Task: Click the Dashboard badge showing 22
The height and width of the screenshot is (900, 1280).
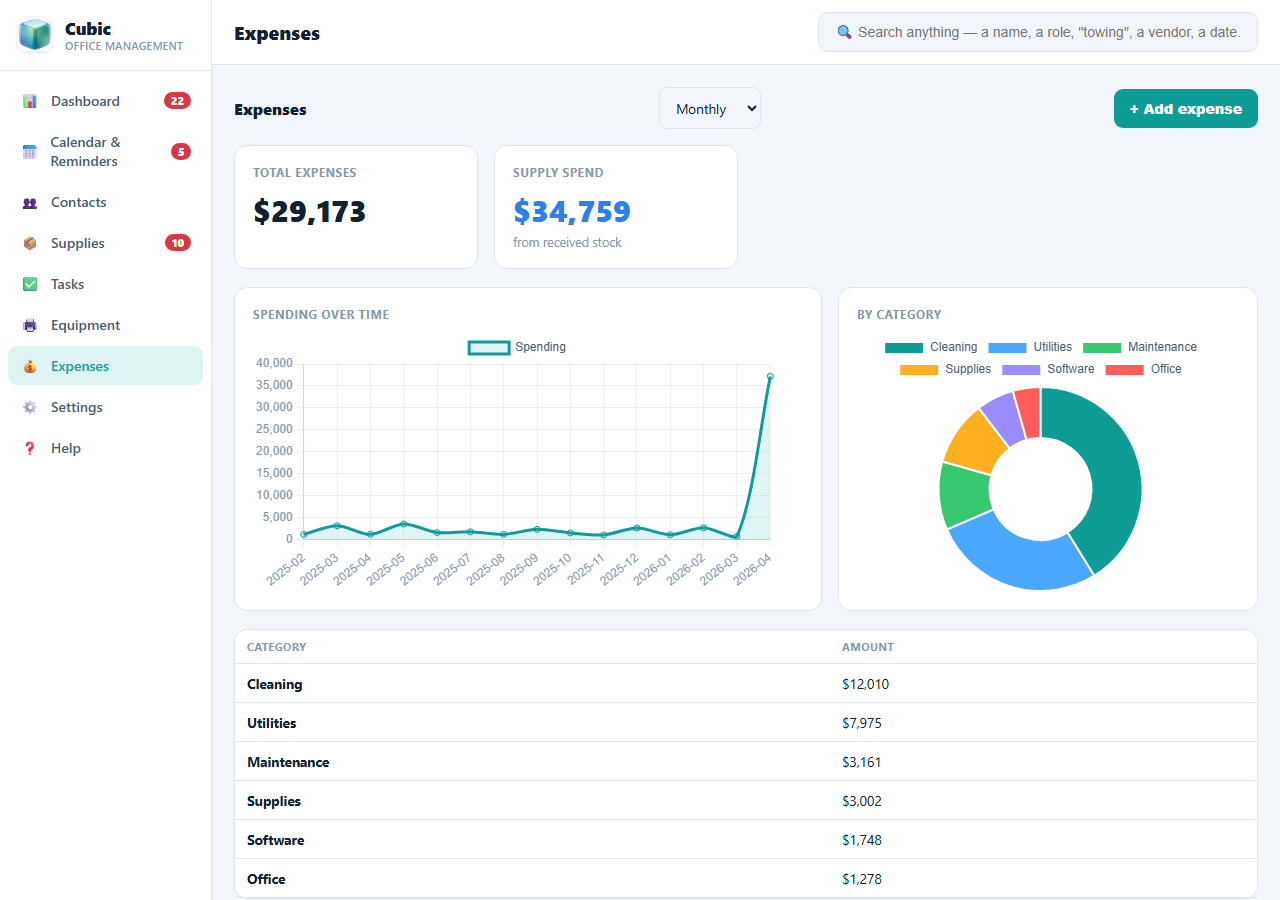Action: [x=177, y=101]
